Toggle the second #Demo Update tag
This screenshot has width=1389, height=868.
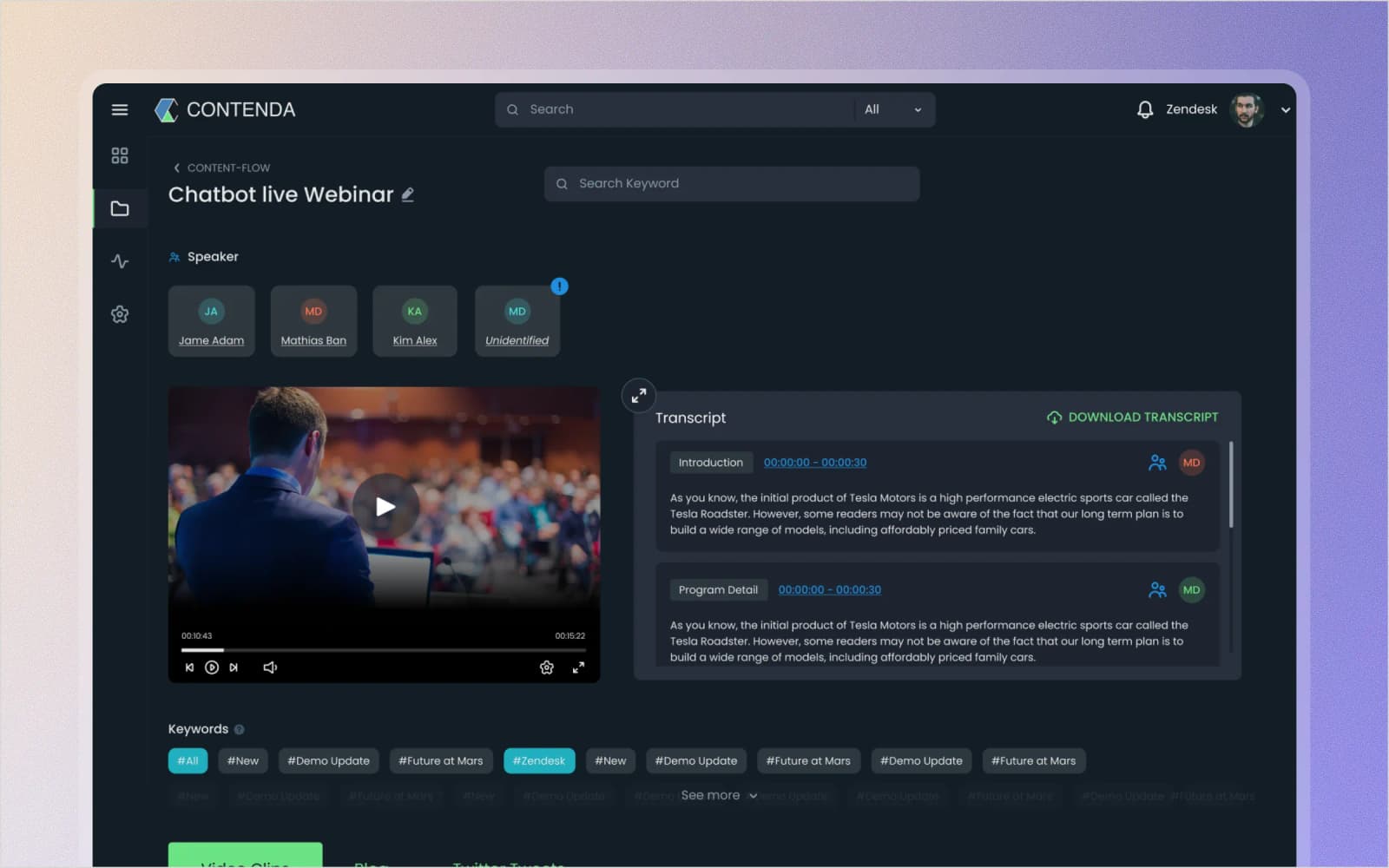pos(696,761)
